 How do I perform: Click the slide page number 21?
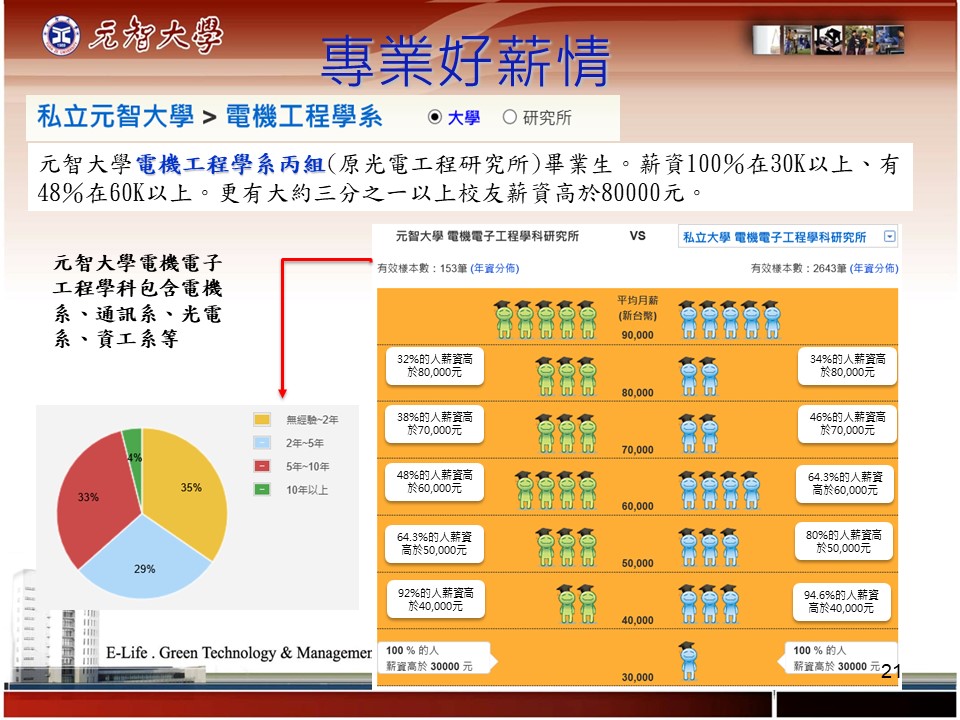(x=891, y=672)
